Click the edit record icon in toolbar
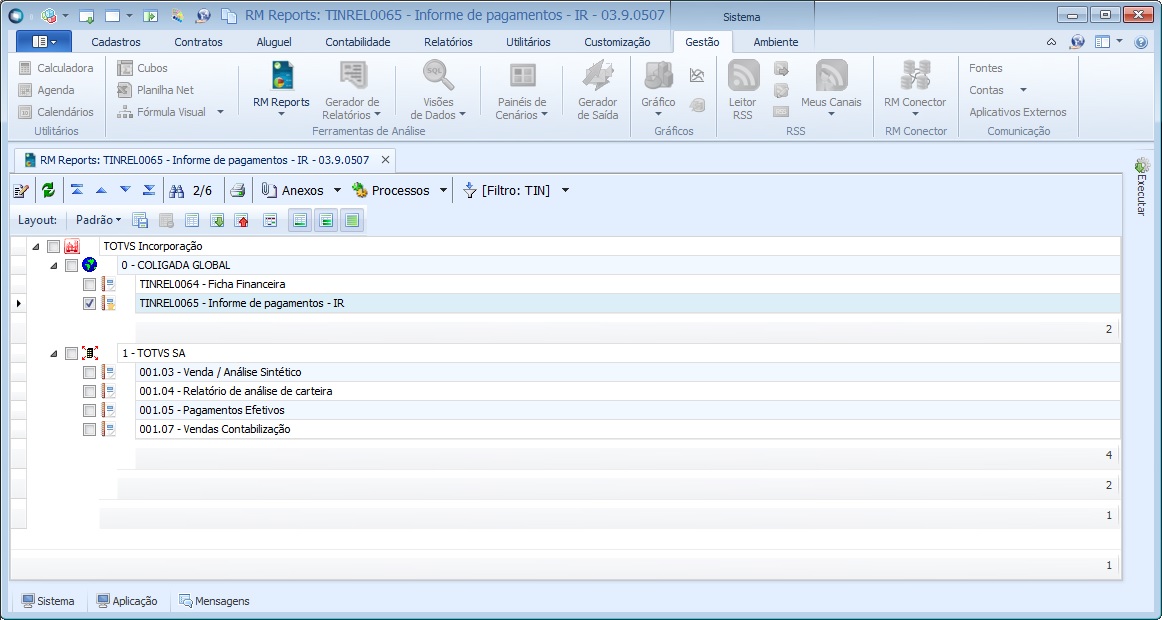This screenshot has width=1162, height=620. (21, 191)
